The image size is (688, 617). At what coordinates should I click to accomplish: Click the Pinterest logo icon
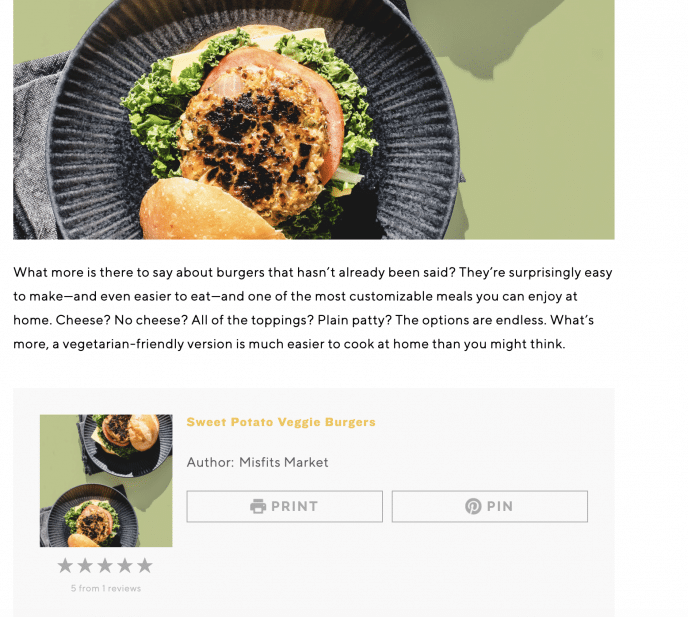[x=473, y=506]
